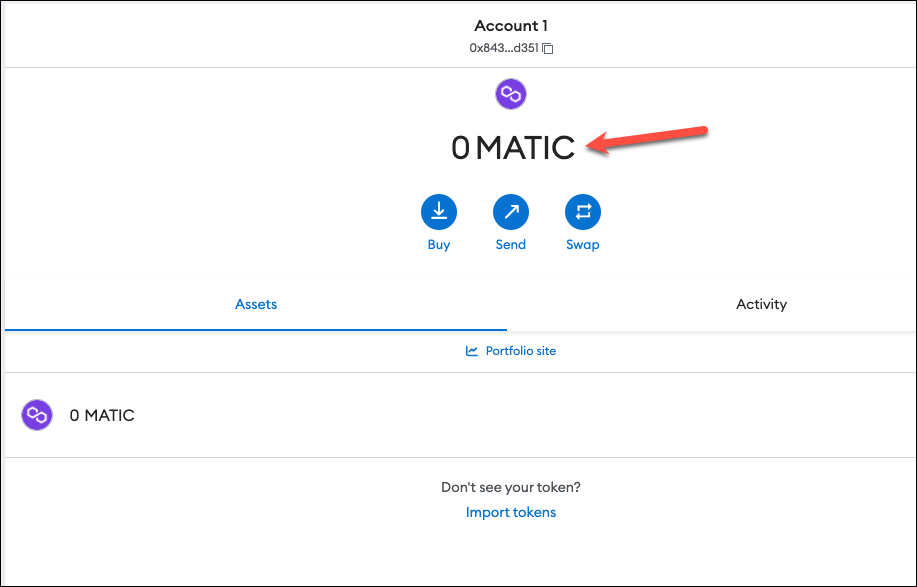Open the Portfolio site link
Image resolution: width=917 pixels, height=587 pixels.
[x=511, y=351]
